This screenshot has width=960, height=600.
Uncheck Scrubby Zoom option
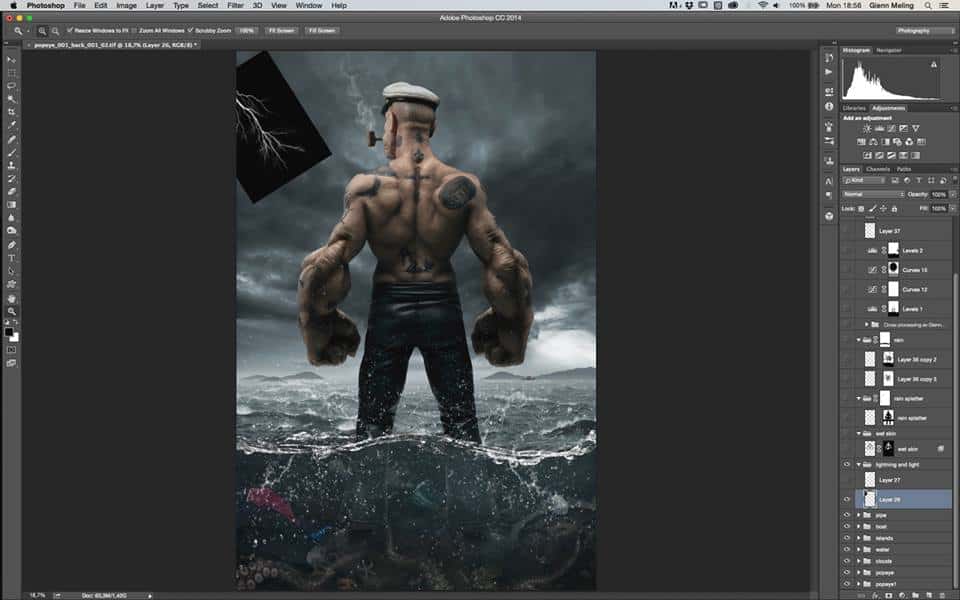coord(189,31)
